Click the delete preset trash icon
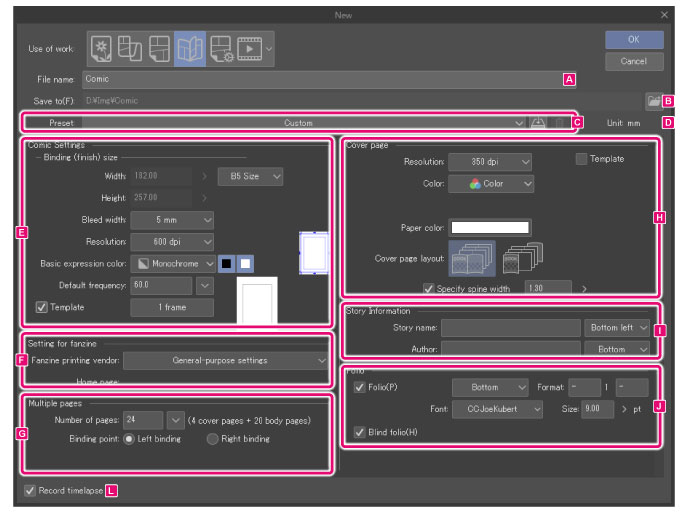This screenshot has height=512, width=693. pos(559,122)
